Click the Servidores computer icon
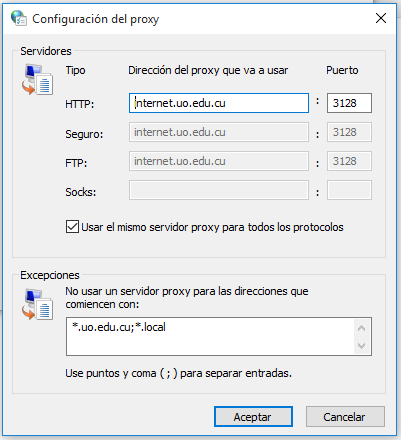Image resolution: width=401 pixels, height=440 pixels. 37,80
